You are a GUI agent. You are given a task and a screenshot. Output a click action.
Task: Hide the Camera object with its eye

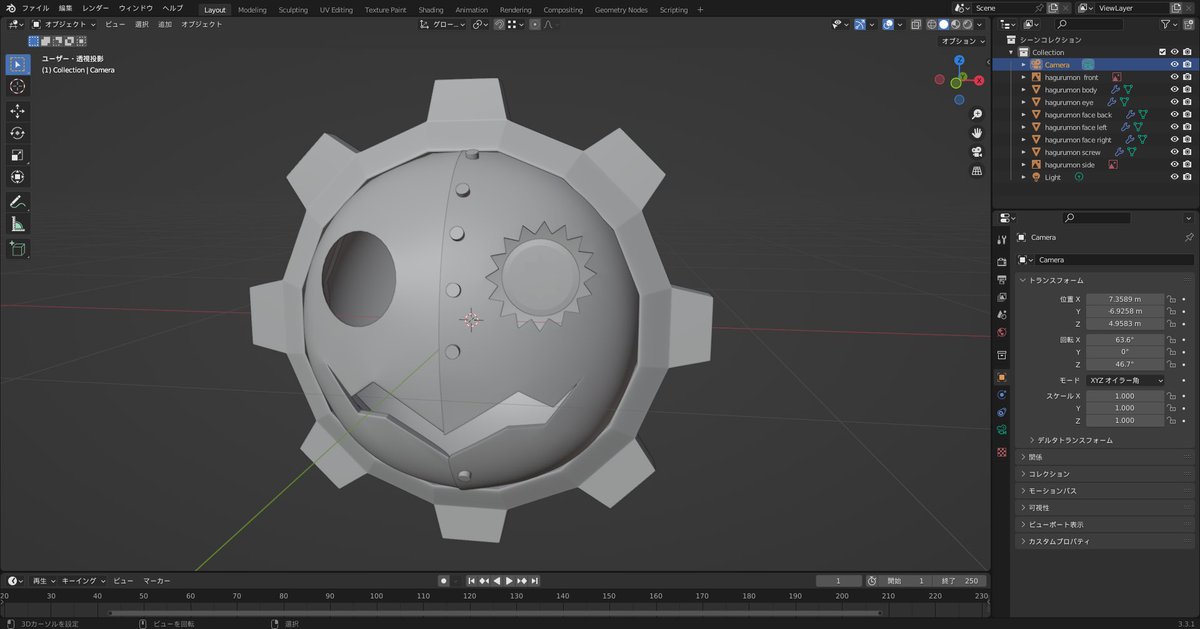(1175, 65)
